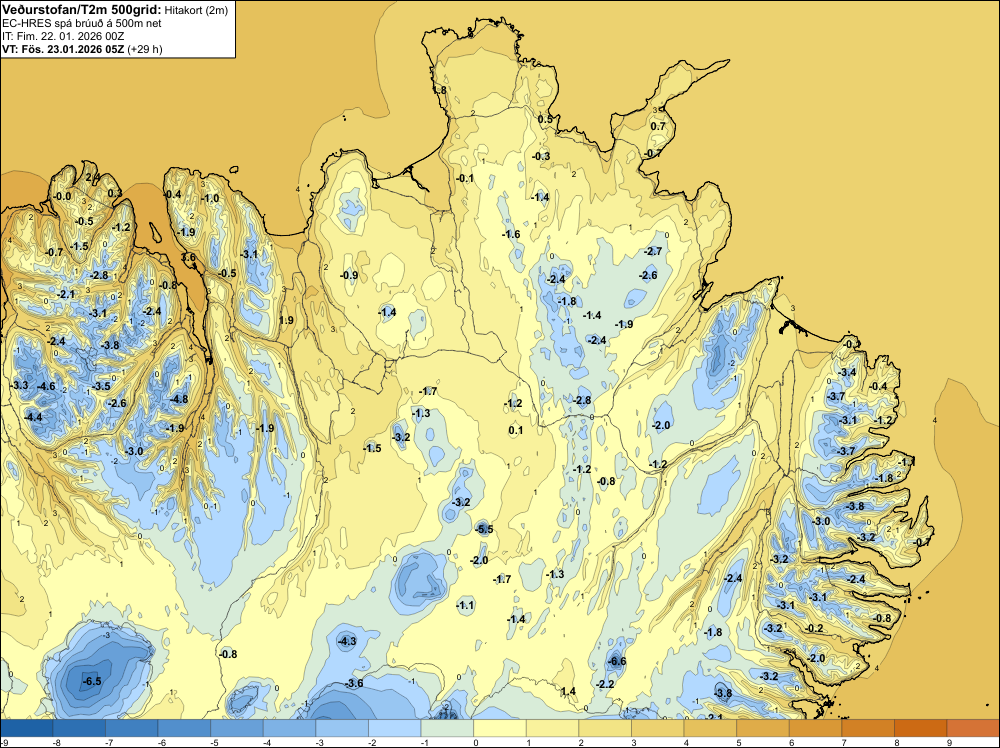
Task: Click the "Hitakort (2m)" label in the header
Action: [195, 10]
